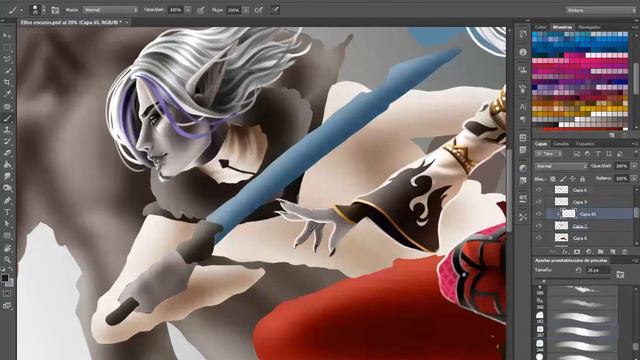Select the Clone Stamp tool
This screenshot has width=640, height=360.
[x=7, y=130]
